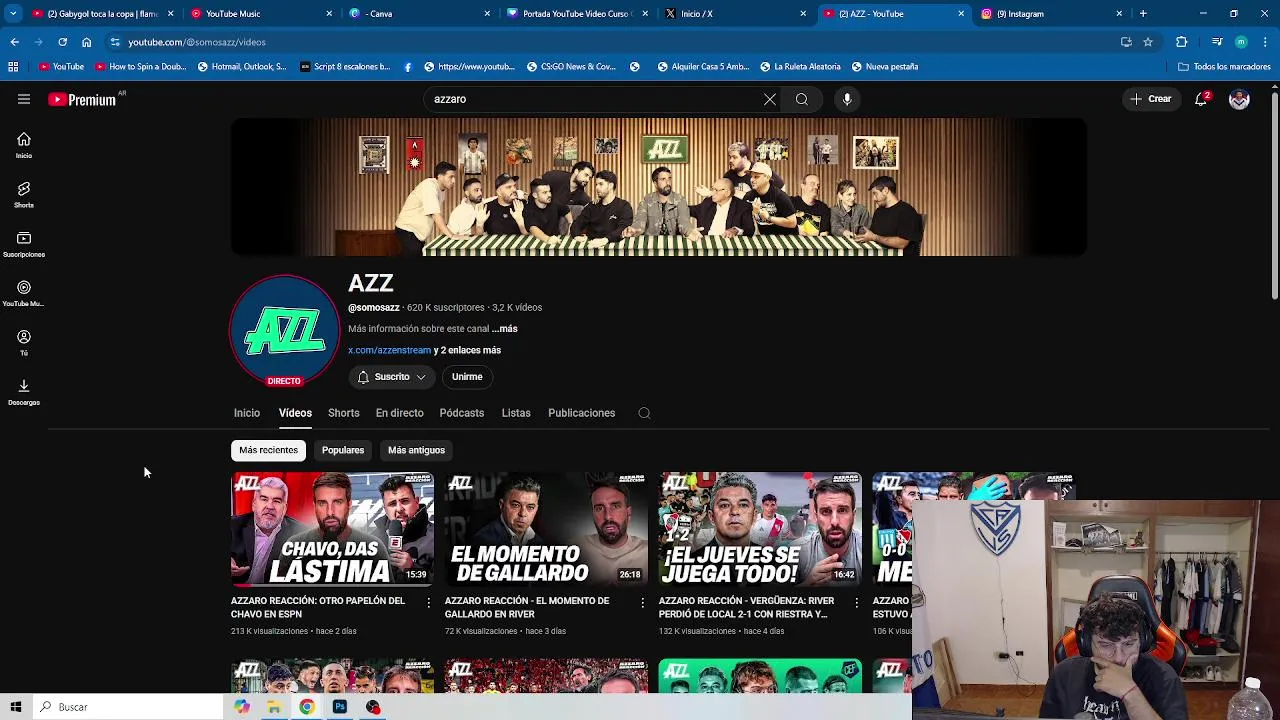Screen dimensions: 1280x720
Task: Reload the browser page
Action: 62,42
